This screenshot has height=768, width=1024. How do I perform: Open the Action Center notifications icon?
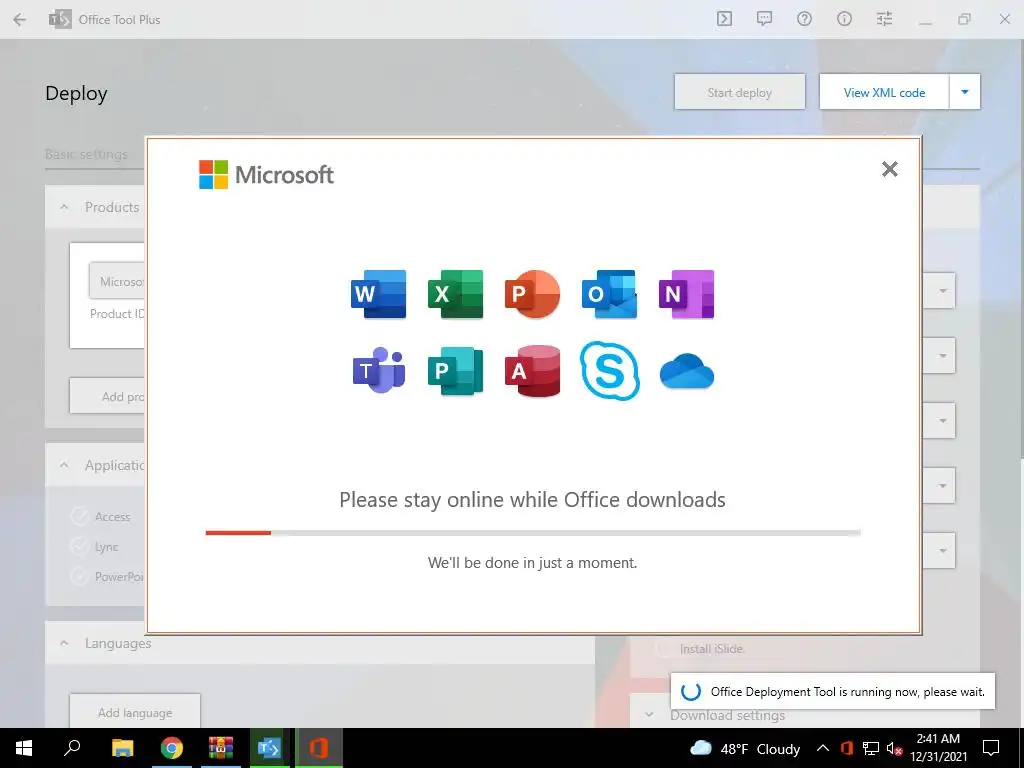coord(991,748)
